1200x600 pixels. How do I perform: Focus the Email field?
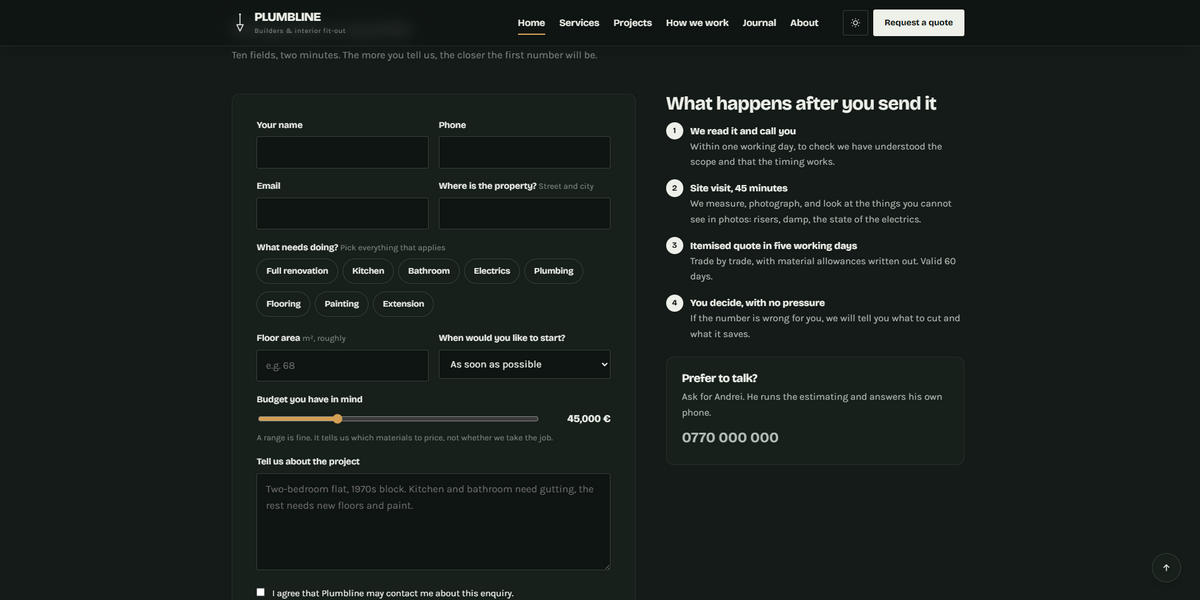(342, 213)
